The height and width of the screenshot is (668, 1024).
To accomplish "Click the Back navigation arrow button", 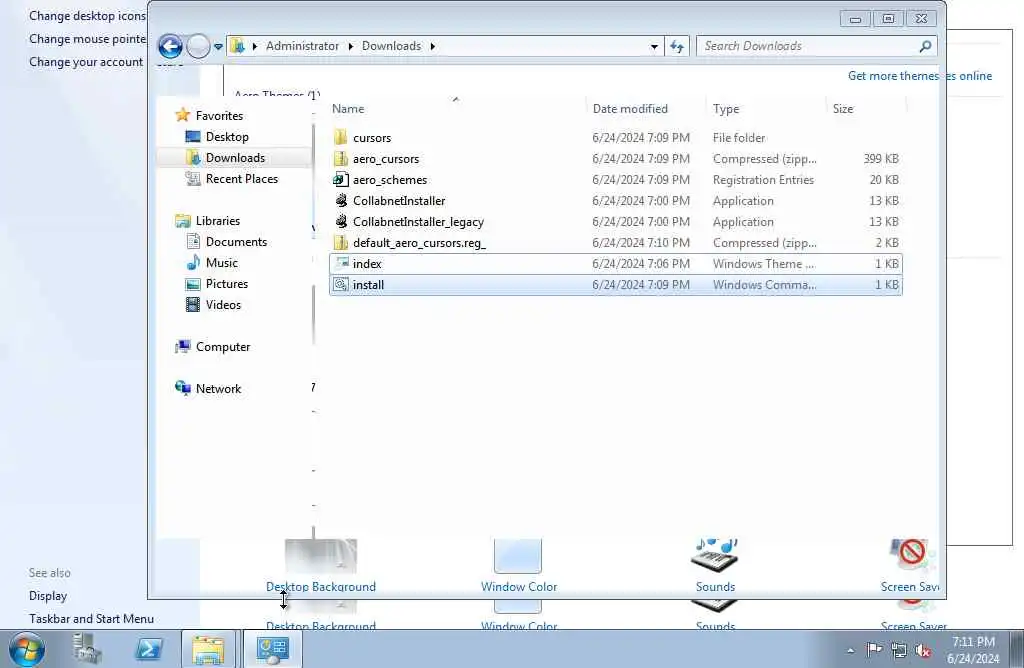I will (x=170, y=46).
